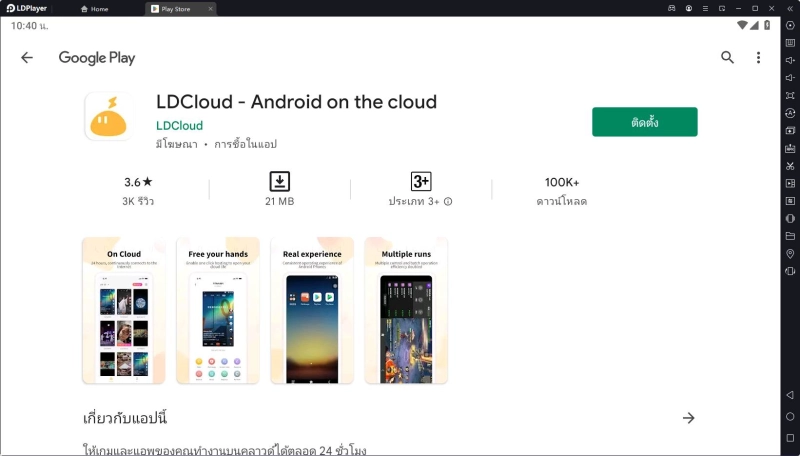Click the 10:40 clock in the status bar
This screenshot has height=456, width=800.
pos(30,26)
